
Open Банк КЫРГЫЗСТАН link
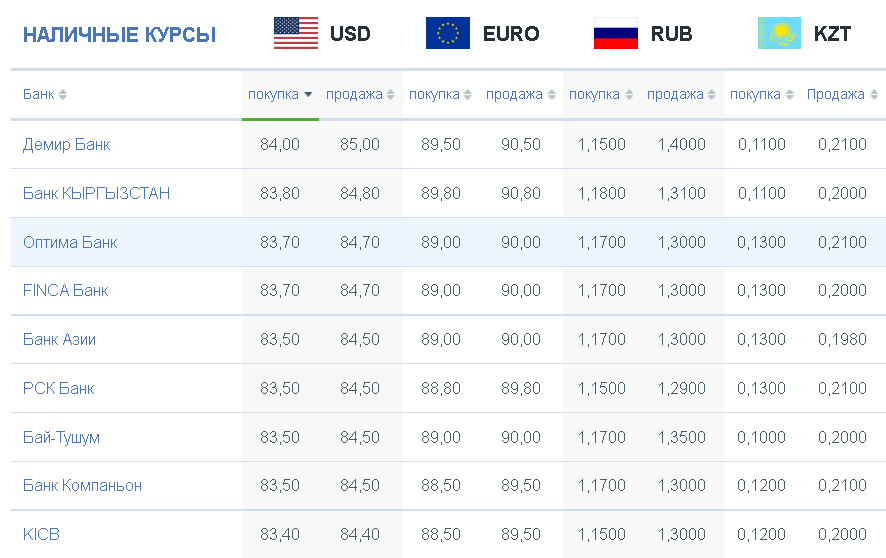pyautogui.click(x=96, y=193)
